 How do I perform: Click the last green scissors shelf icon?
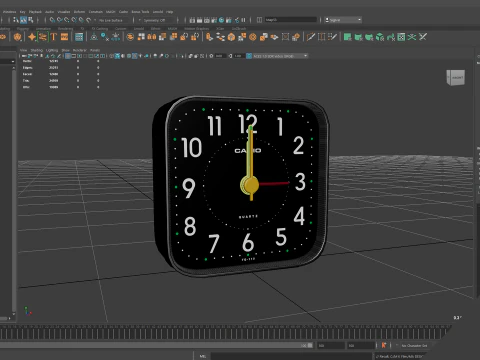[423, 37]
